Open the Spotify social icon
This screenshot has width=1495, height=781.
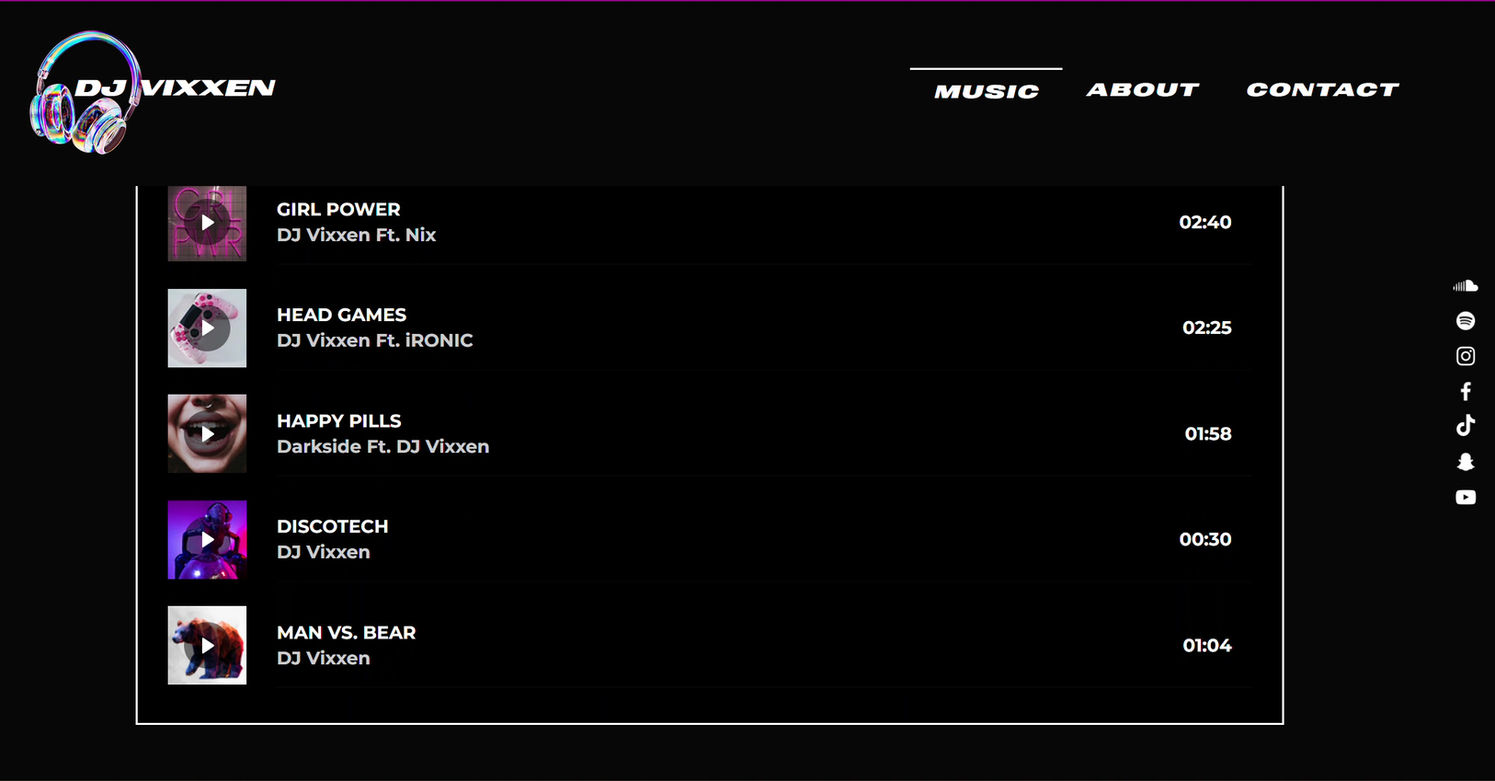click(x=1465, y=321)
